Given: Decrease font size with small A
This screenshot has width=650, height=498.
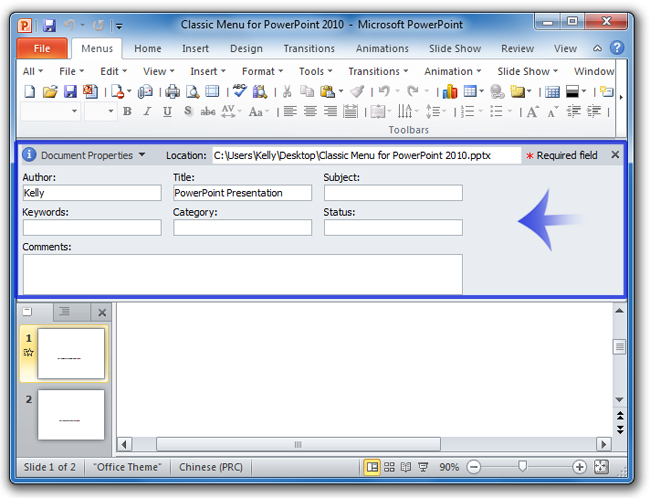Looking at the screenshot, I should (x=553, y=112).
